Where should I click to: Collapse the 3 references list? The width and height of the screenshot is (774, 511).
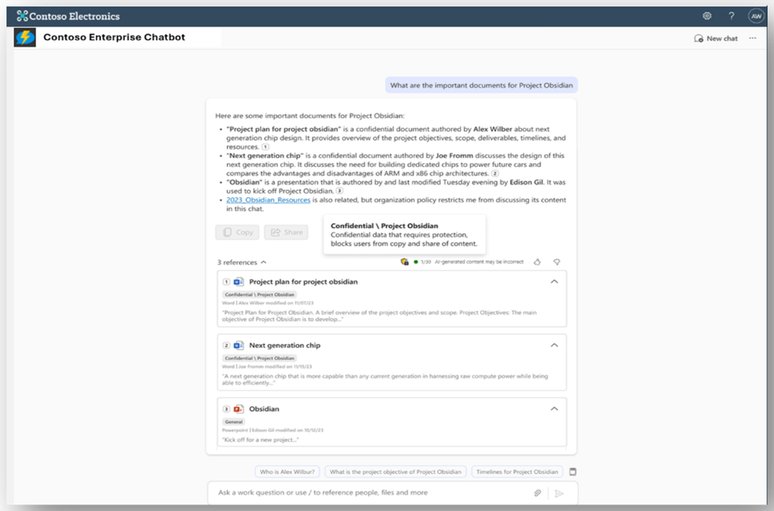242,262
